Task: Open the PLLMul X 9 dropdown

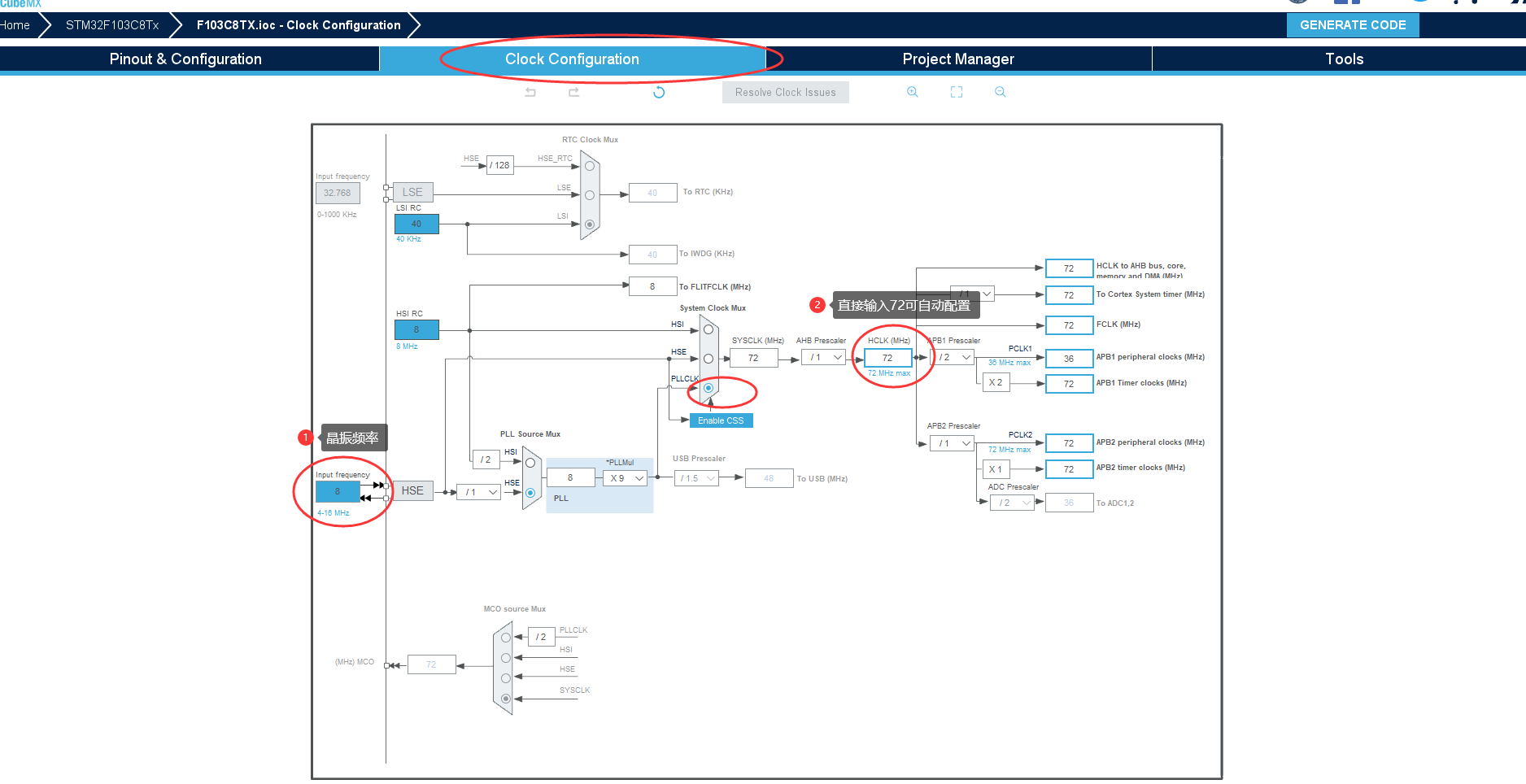Action: click(626, 478)
